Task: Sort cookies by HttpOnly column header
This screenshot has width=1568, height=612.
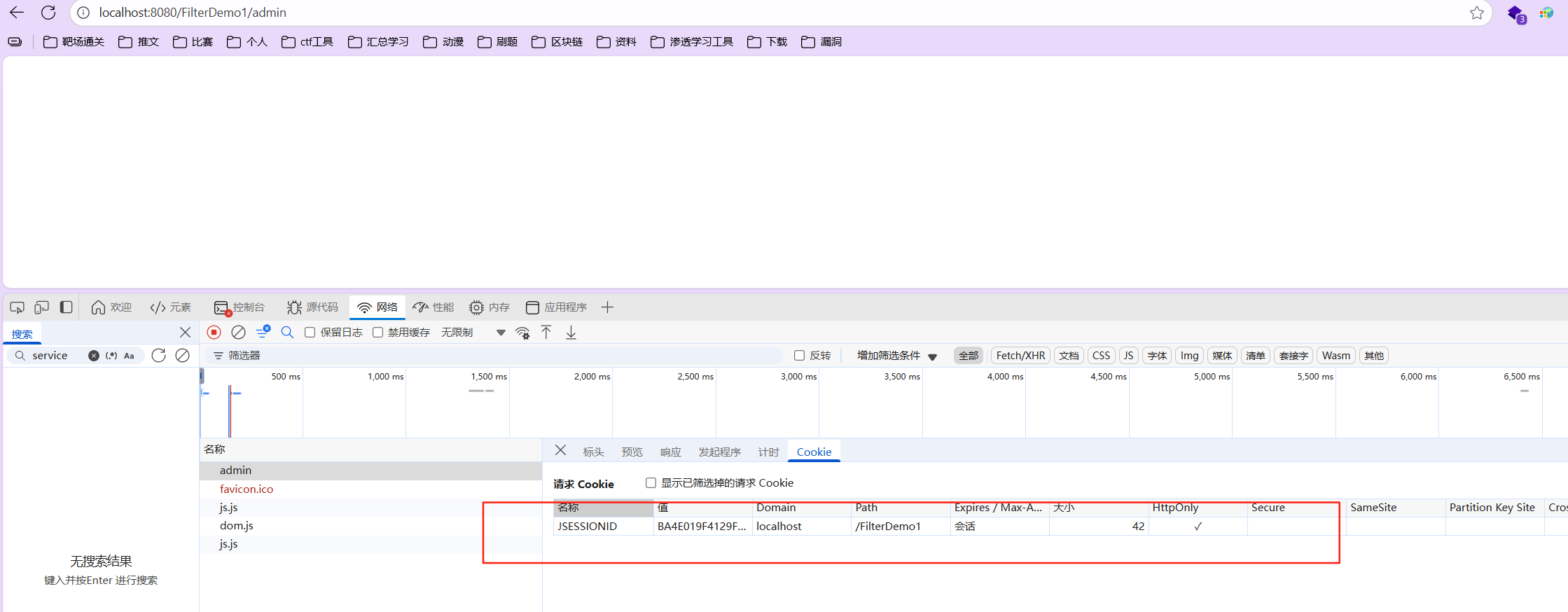Action: (x=1198, y=508)
